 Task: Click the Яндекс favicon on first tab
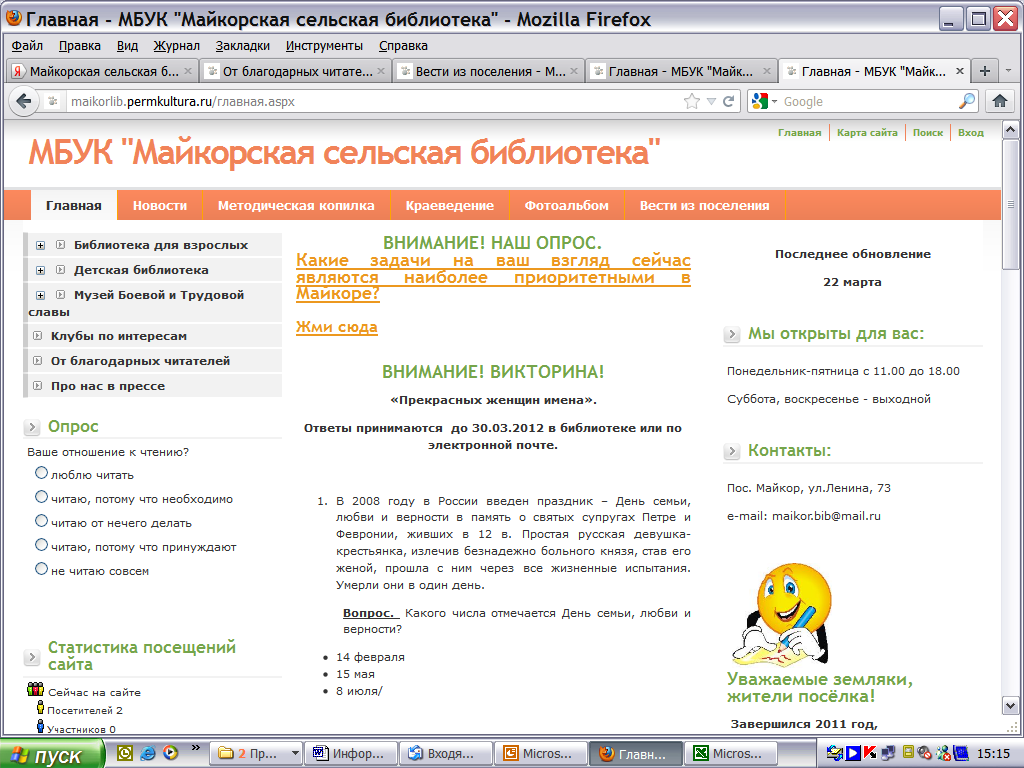pyautogui.click(x=18, y=71)
